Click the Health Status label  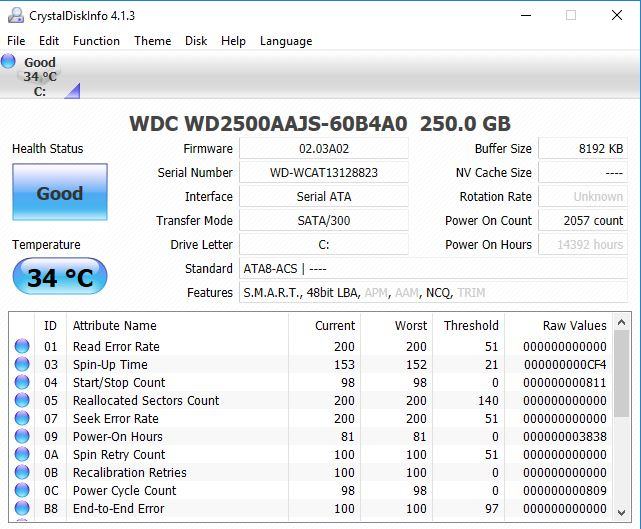[47, 148]
